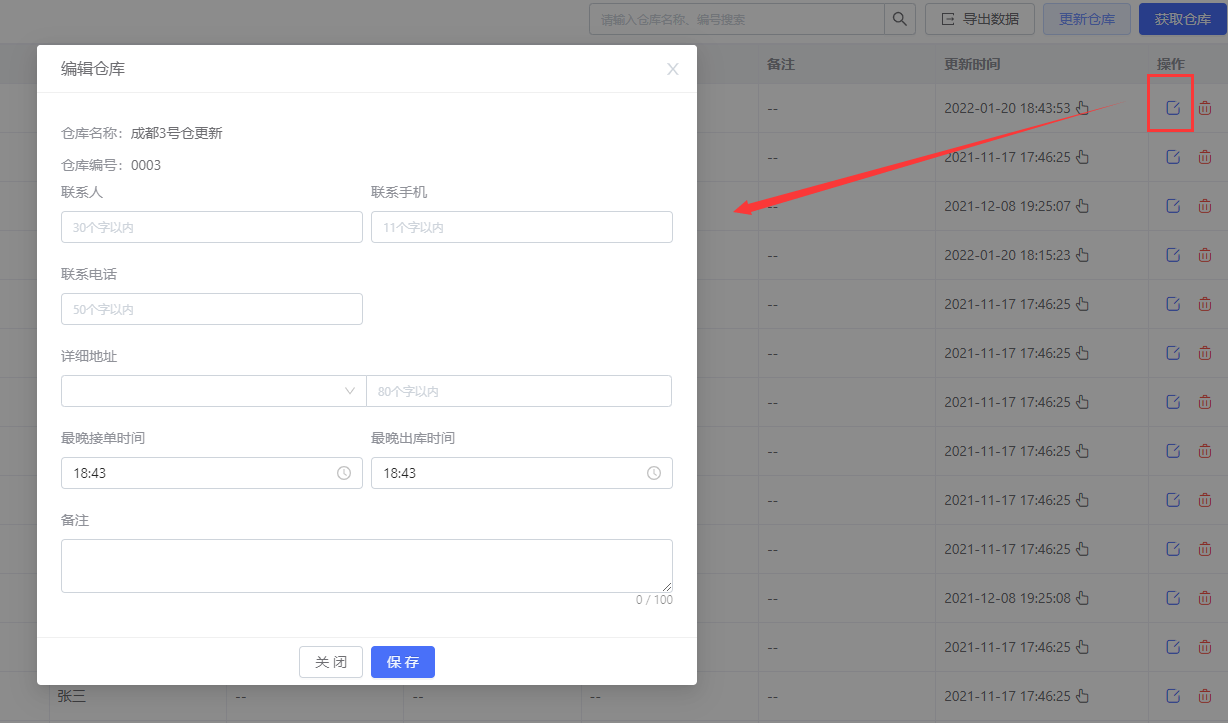Delete the 张三 warehouse row

coord(1205,696)
